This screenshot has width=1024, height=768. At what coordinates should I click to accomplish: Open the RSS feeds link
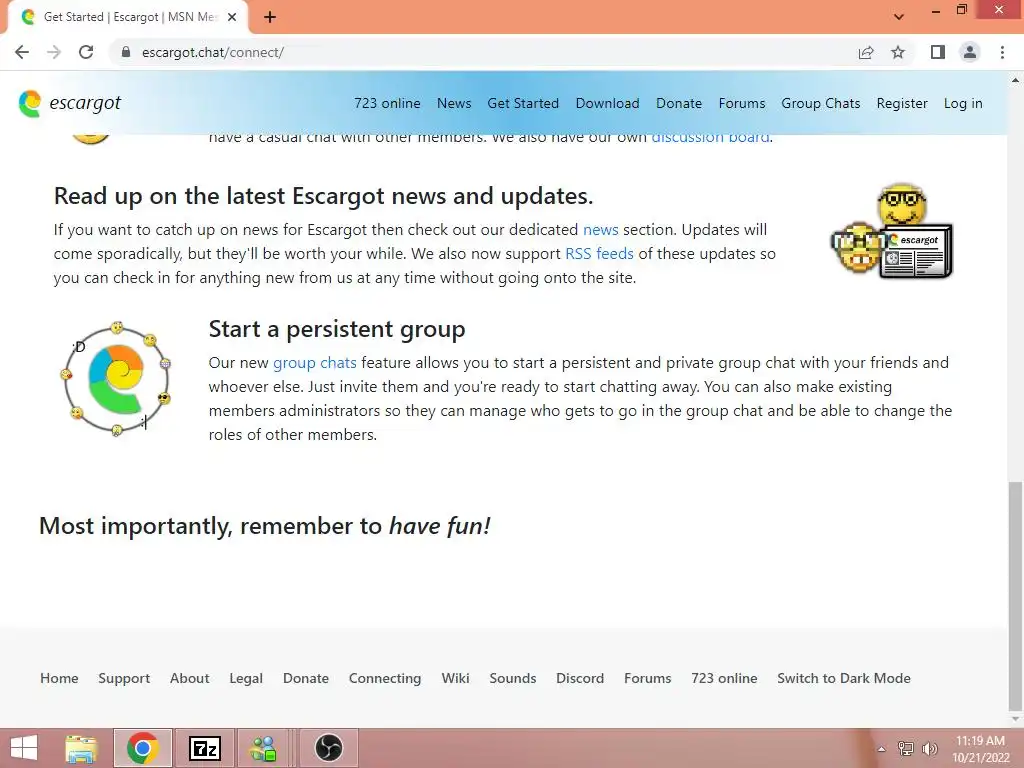point(600,253)
